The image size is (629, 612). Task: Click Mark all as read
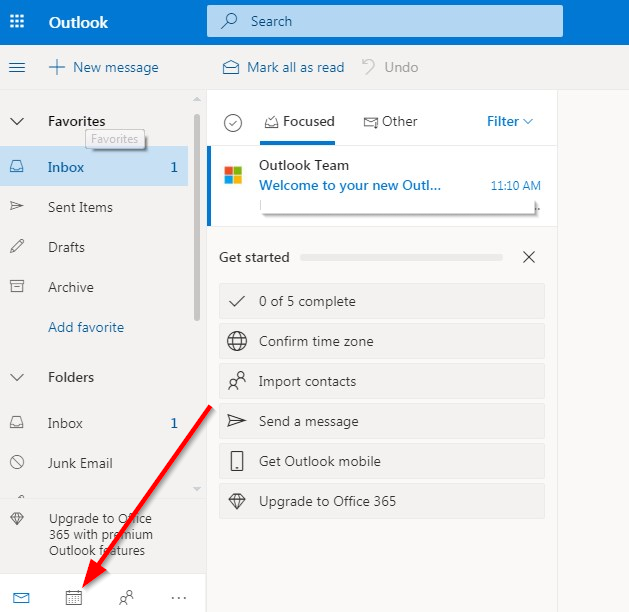pyautogui.click(x=284, y=67)
